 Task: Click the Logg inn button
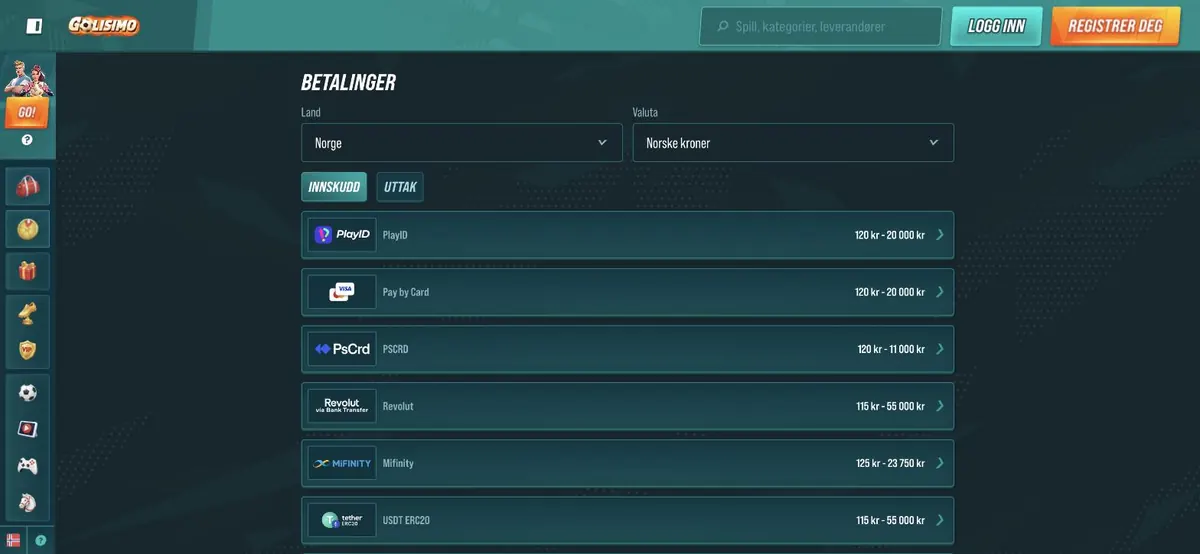pos(996,26)
